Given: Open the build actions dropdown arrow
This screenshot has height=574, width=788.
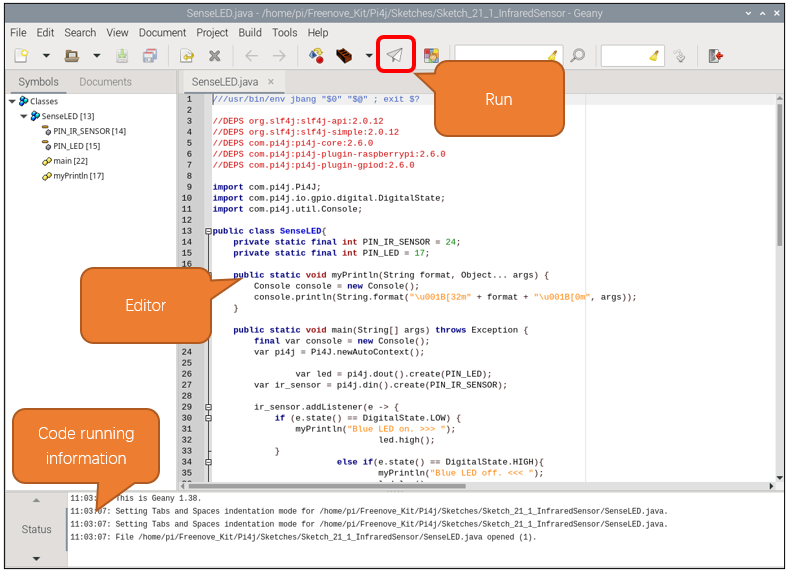Looking at the screenshot, I should pos(369,55).
